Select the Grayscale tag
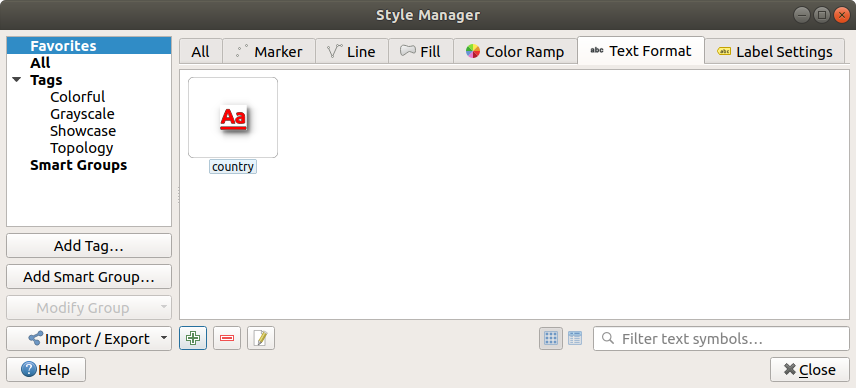 tap(82, 114)
